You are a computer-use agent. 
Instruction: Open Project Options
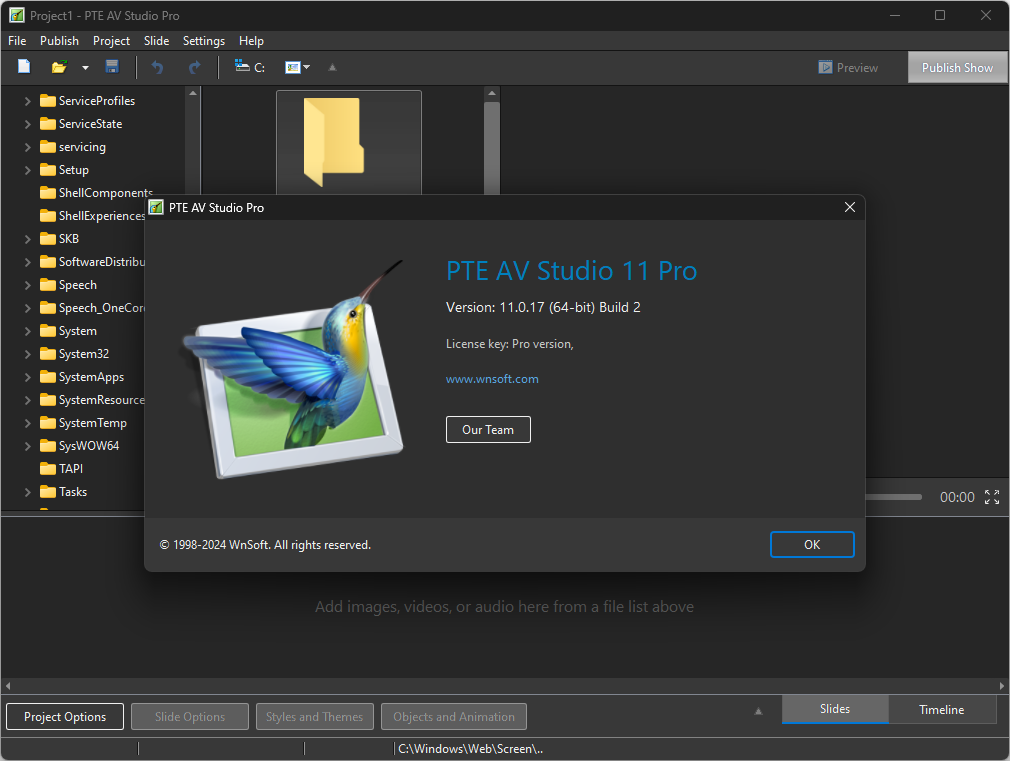click(x=65, y=717)
